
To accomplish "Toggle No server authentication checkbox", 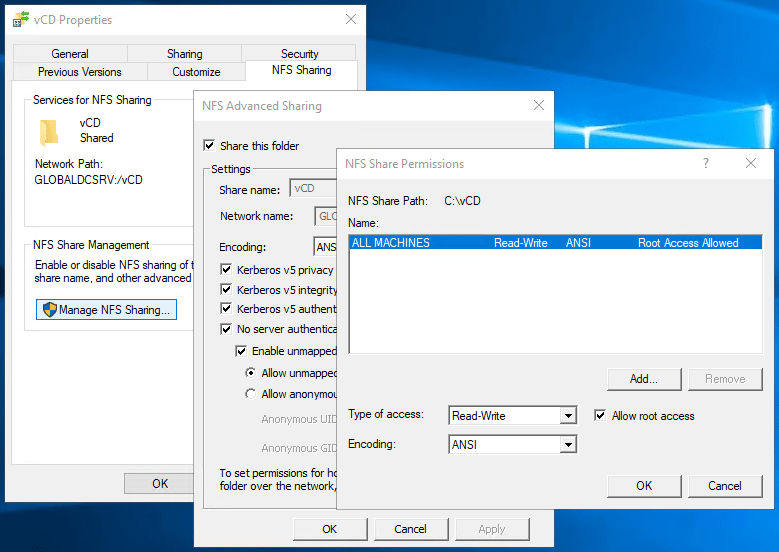I will tap(226, 329).
